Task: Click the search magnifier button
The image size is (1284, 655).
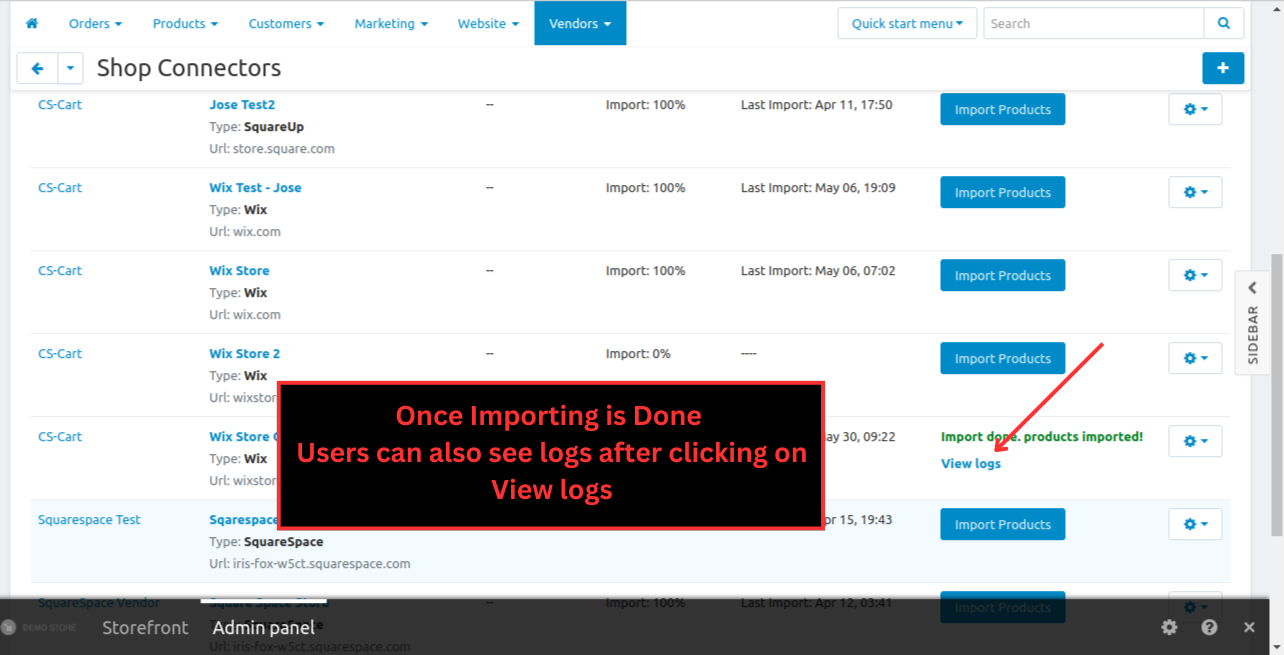Action: (1224, 23)
